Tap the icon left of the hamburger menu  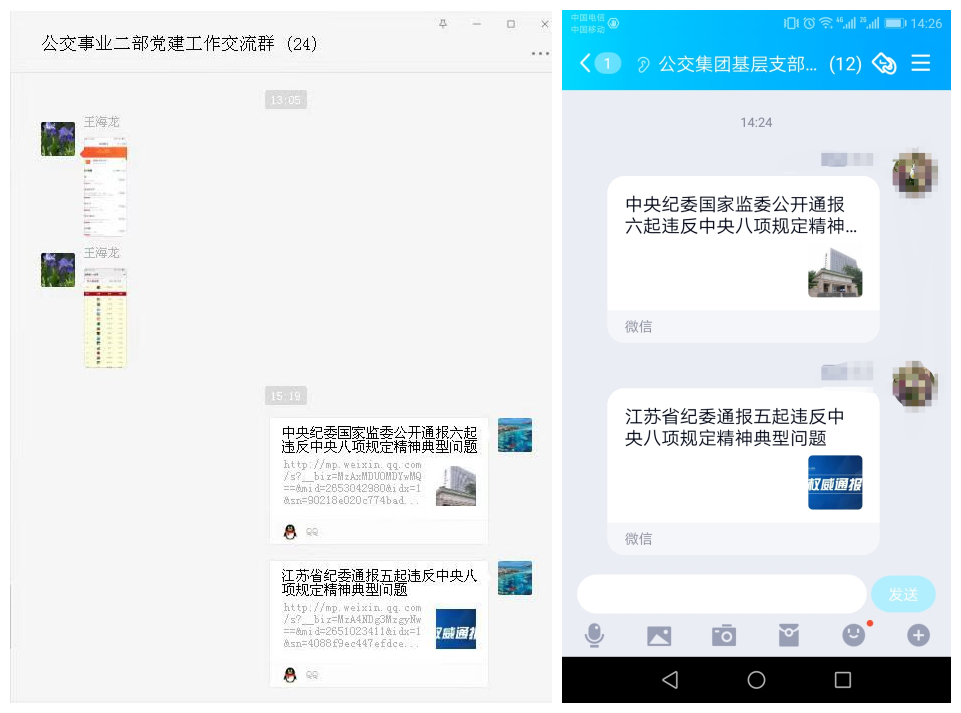tap(883, 64)
